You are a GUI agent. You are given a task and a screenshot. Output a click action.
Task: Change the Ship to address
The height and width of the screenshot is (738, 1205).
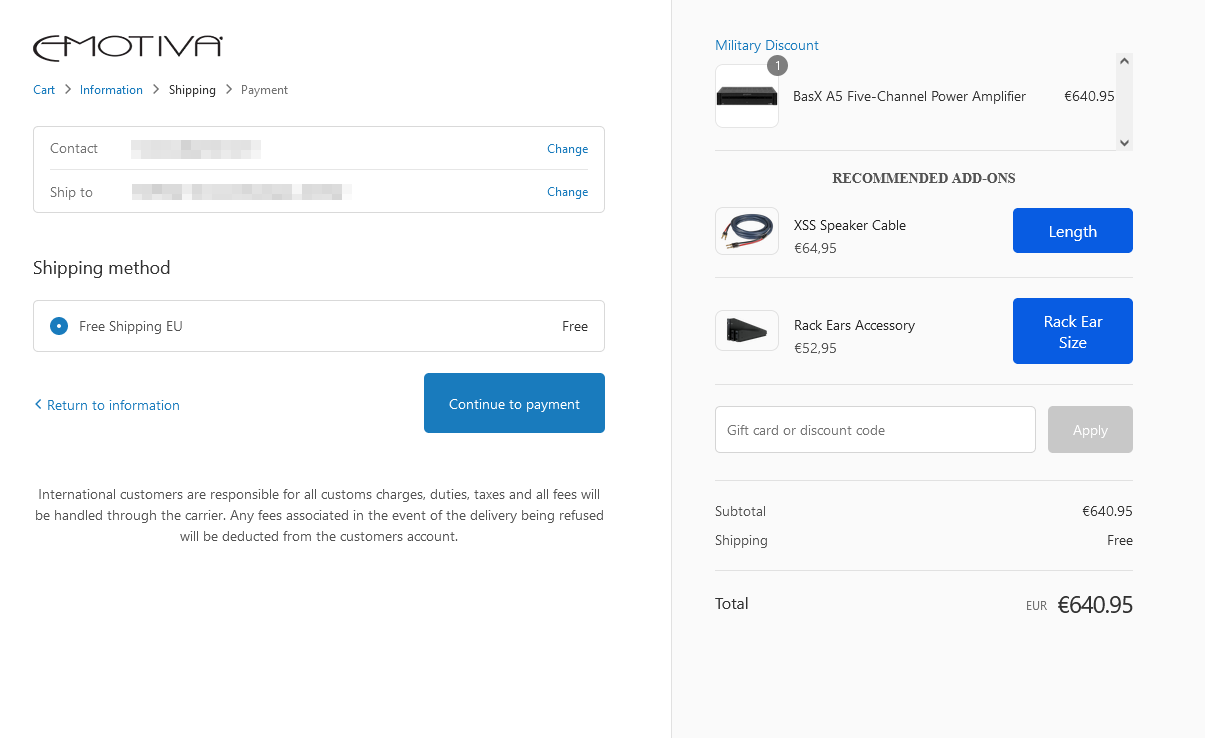click(567, 192)
